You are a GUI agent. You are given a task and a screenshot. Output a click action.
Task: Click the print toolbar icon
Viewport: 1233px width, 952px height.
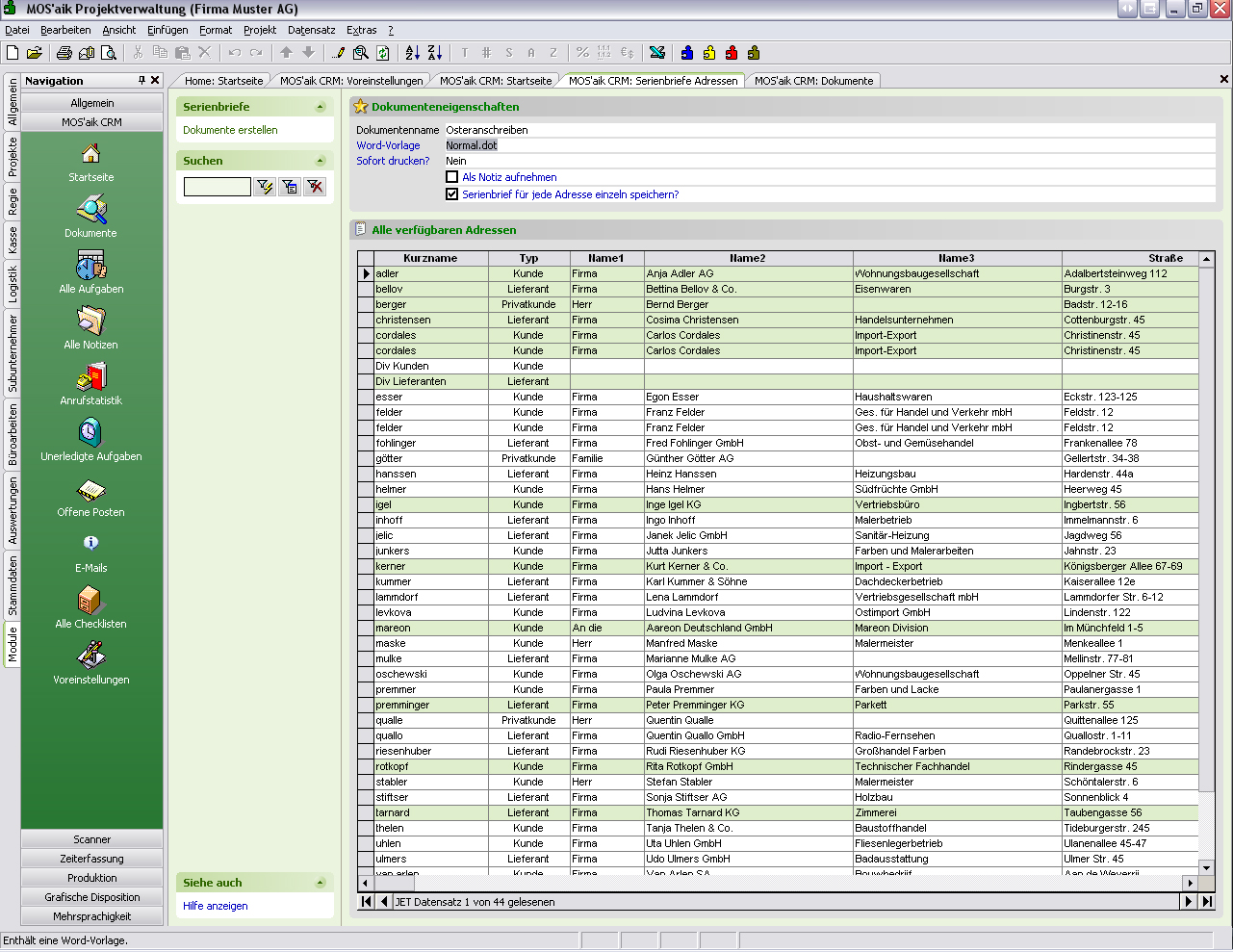(64, 53)
